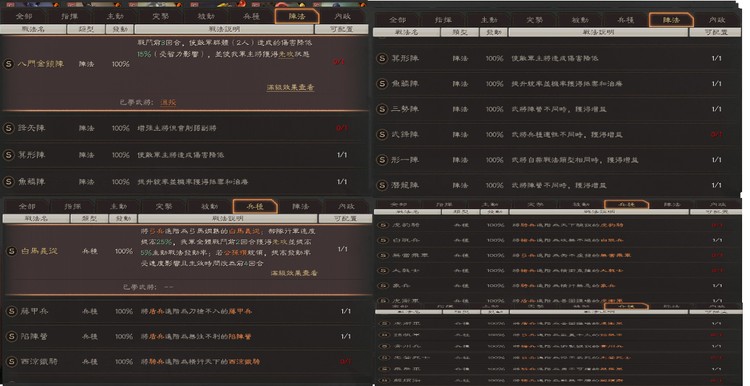The width and height of the screenshot is (750, 386).
Task: Select the active 陣法 tab in the 潛龍陣 panel
Action: 671,20
